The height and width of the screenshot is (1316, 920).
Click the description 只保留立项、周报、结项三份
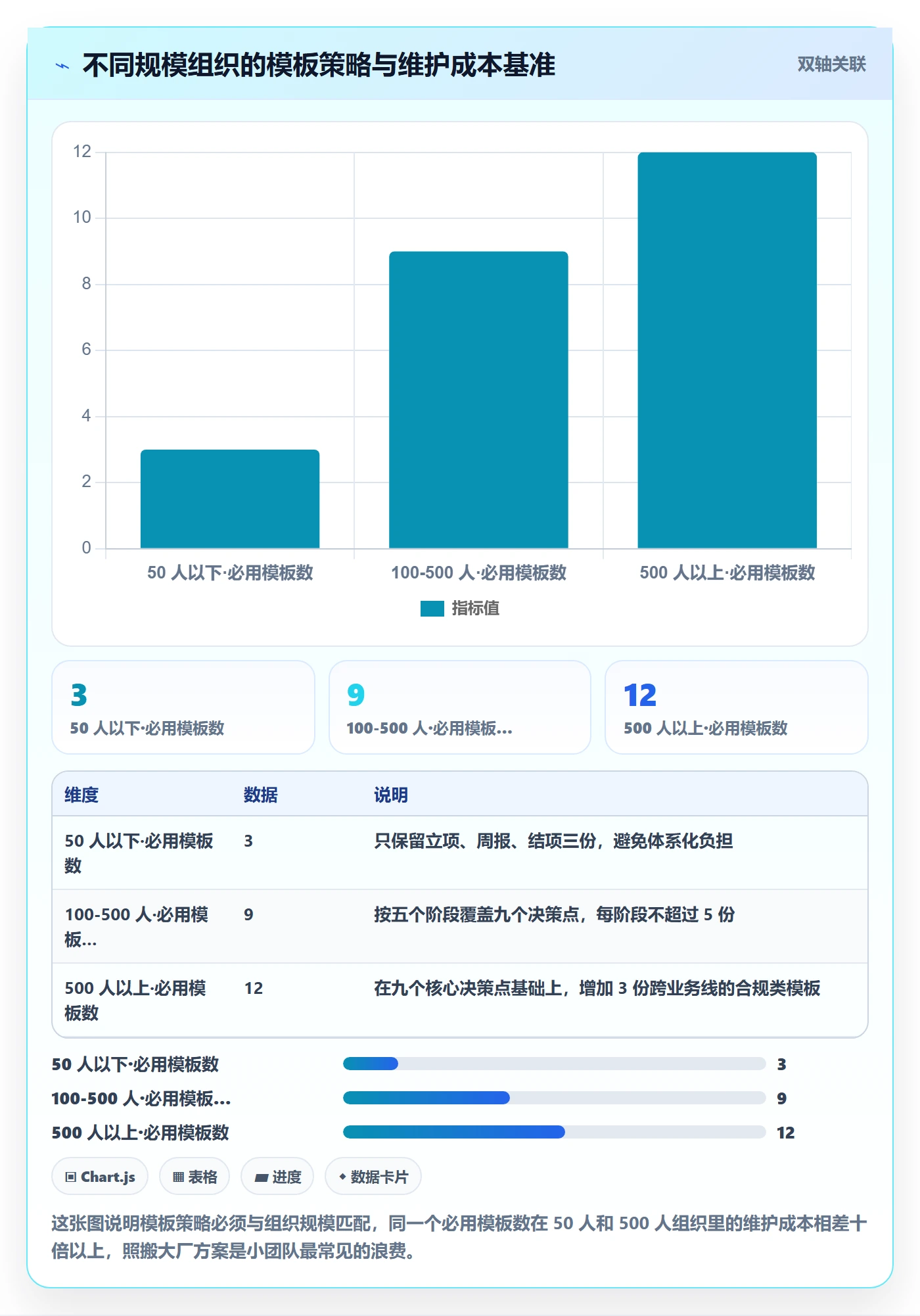click(553, 841)
